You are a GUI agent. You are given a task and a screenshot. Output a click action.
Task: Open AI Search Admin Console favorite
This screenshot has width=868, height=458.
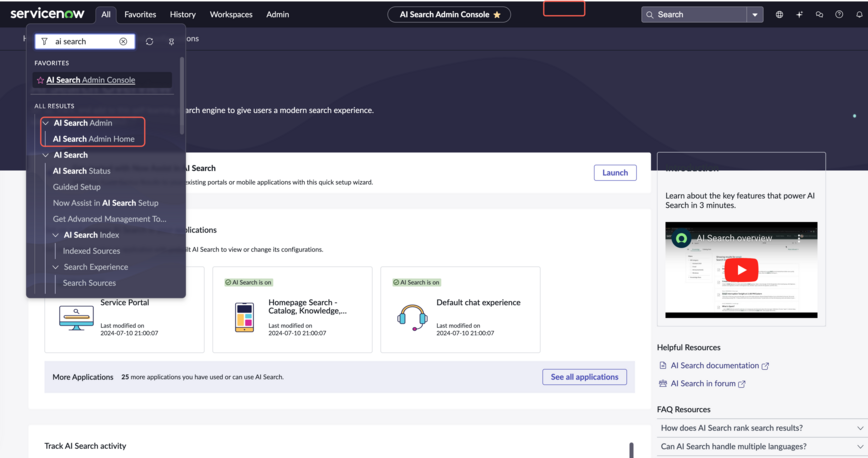tap(91, 80)
